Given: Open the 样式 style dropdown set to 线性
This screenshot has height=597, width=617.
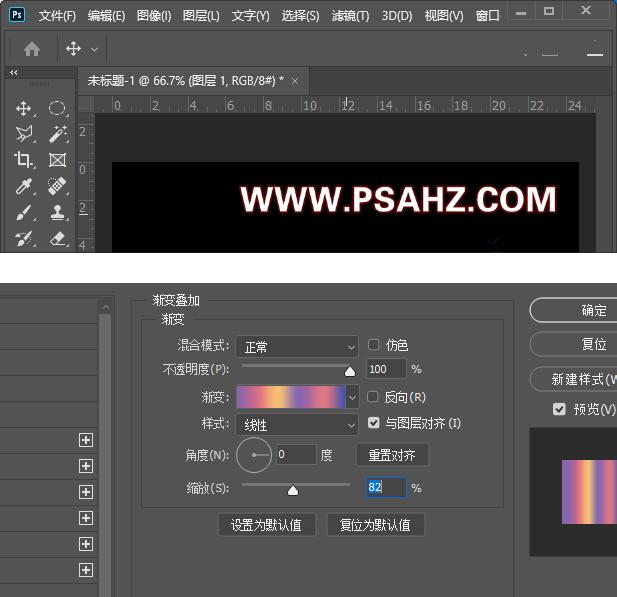Looking at the screenshot, I should (x=297, y=425).
